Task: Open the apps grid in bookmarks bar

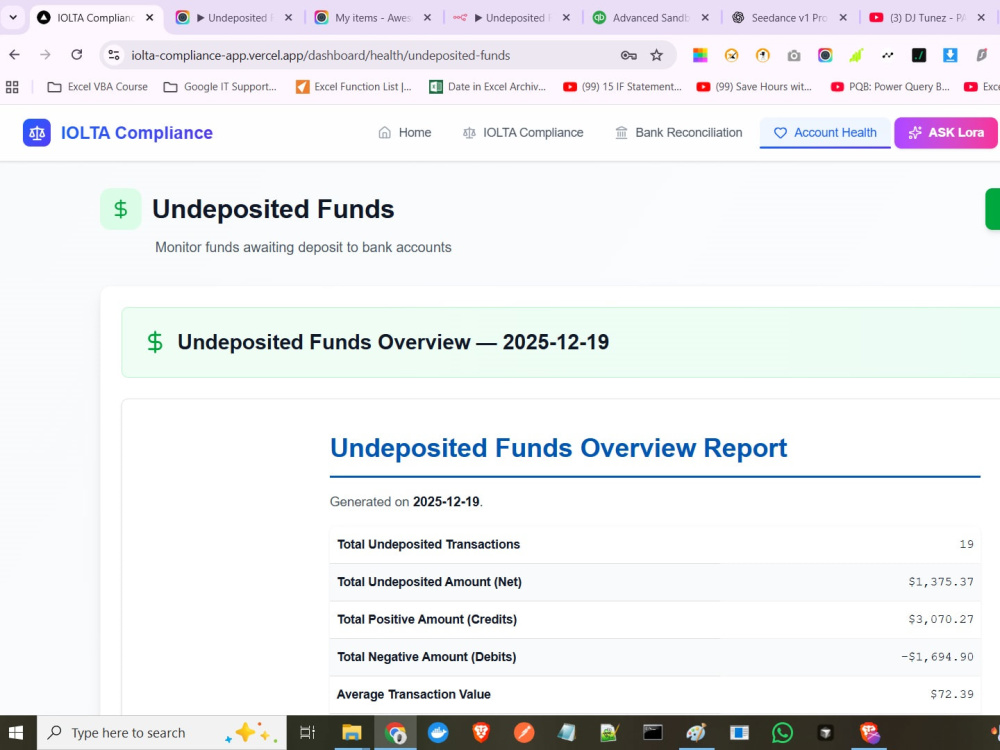Action: pyautogui.click(x=12, y=87)
